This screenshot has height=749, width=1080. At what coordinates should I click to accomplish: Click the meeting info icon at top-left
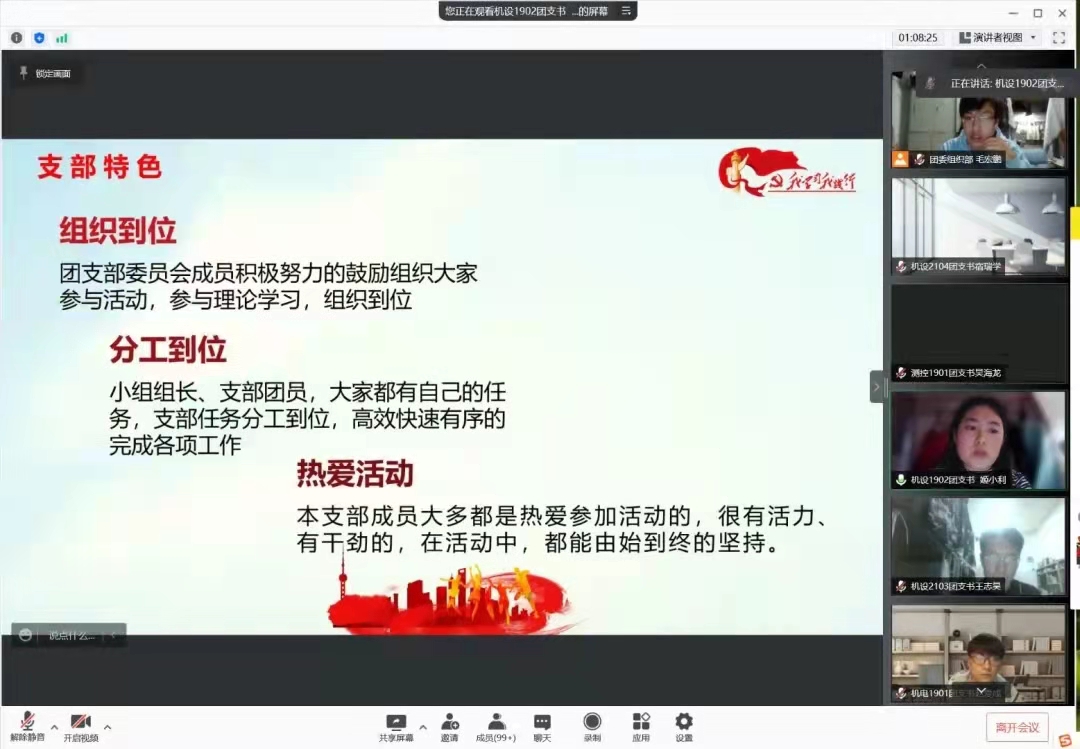(x=16, y=38)
